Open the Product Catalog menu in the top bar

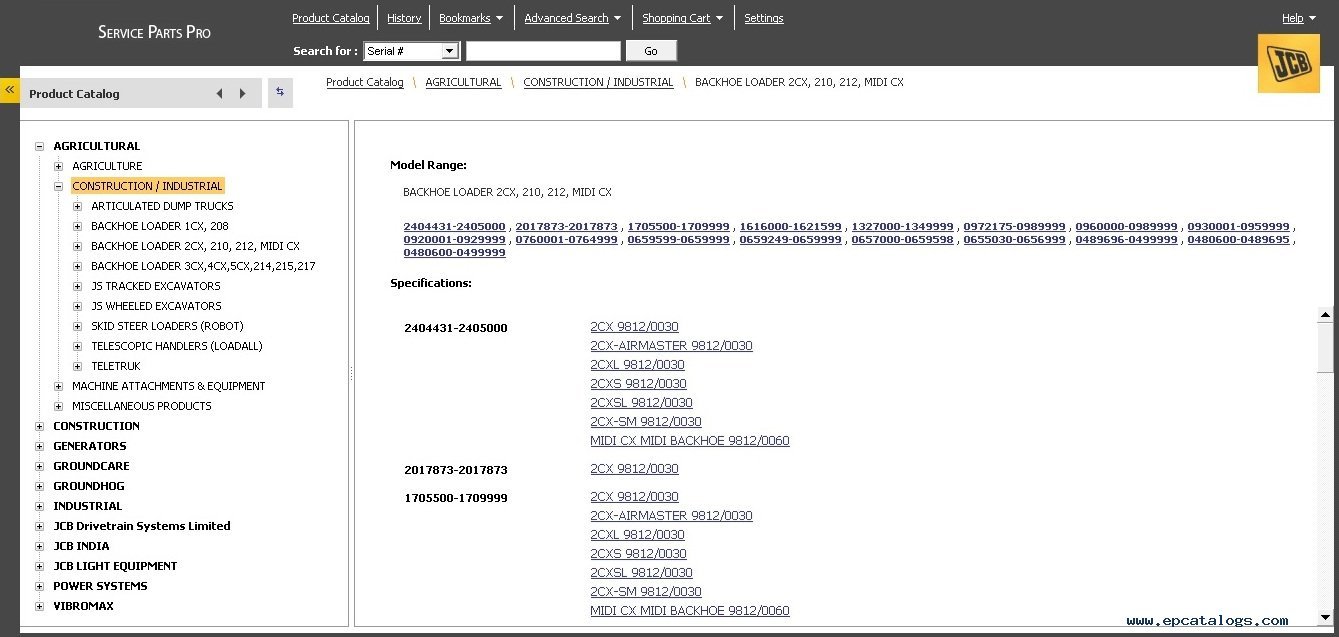pyautogui.click(x=331, y=18)
